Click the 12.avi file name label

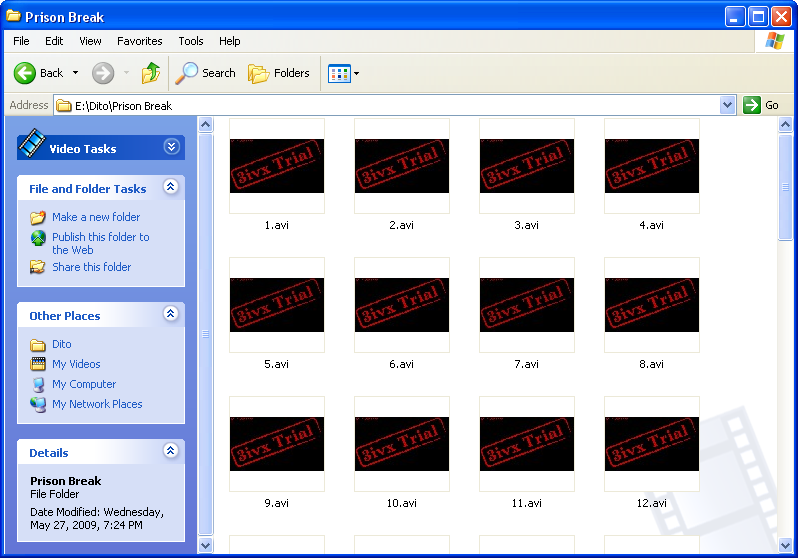(651, 503)
